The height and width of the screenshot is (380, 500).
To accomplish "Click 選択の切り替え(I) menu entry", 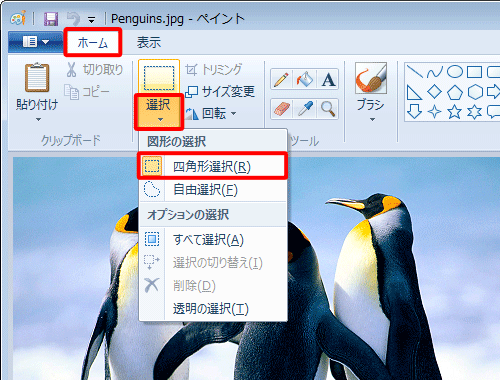I will (213, 263).
